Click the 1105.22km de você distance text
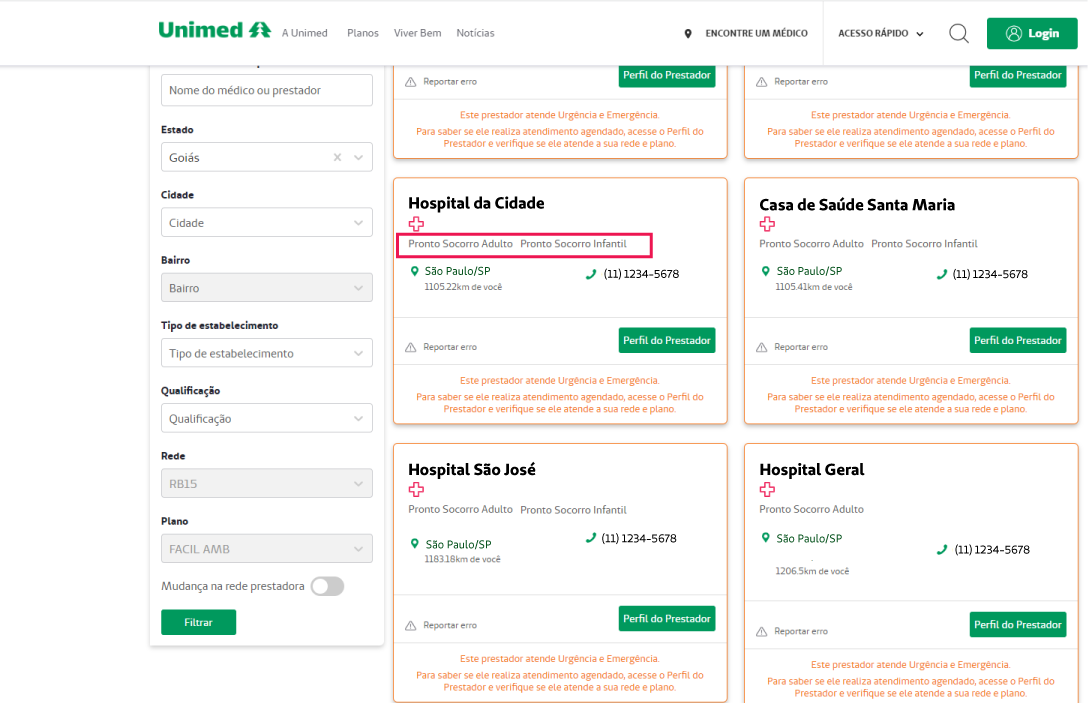This screenshot has height=703, width=1088. click(463, 287)
